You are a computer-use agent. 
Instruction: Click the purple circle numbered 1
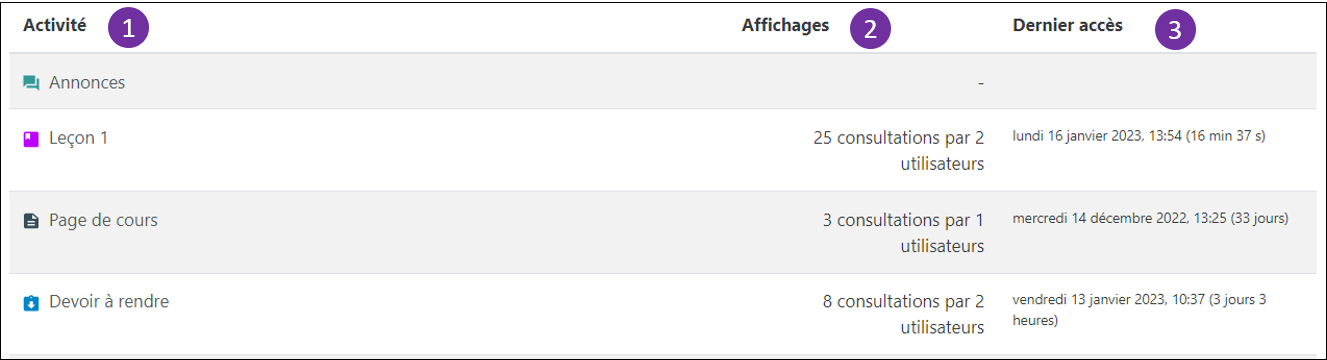coord(129,29)
